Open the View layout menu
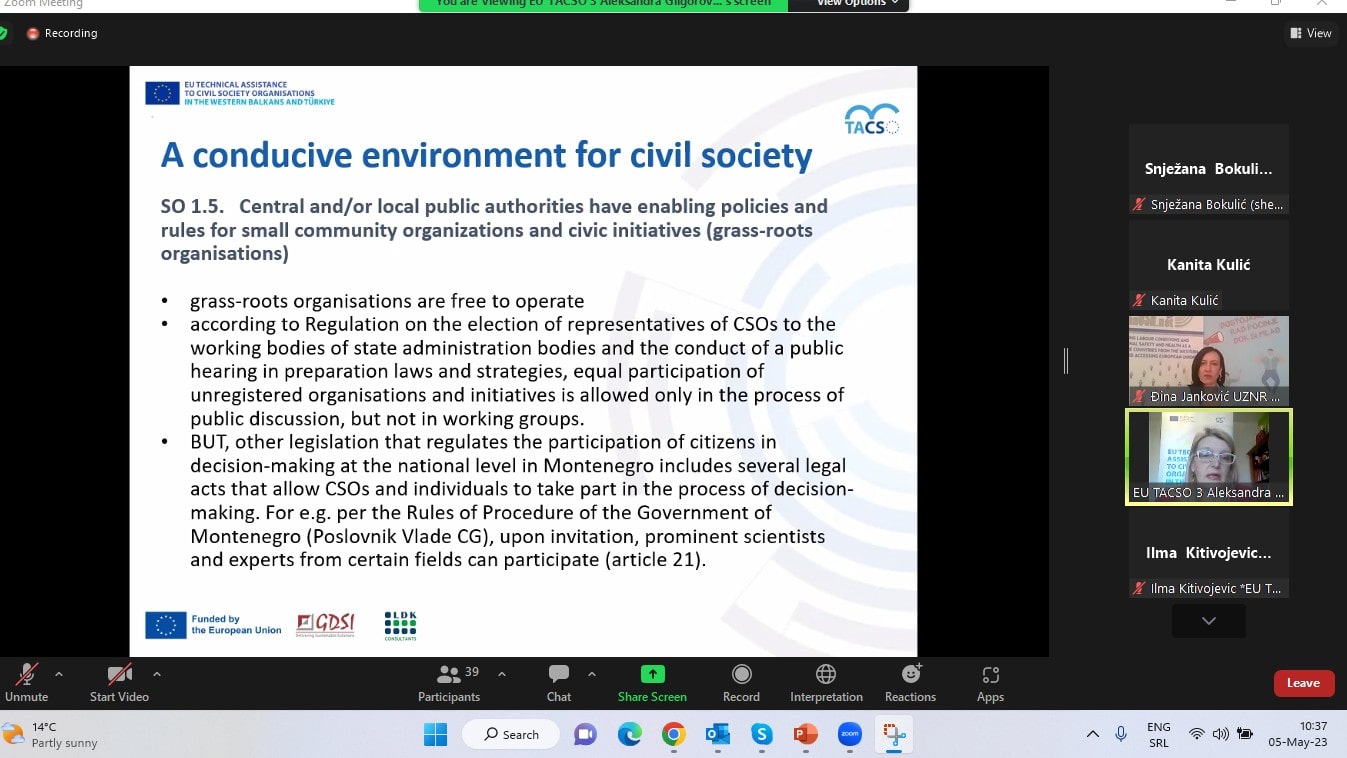Viewport: 1347px width, 758px height. pyautogui.click(x=1311, y=33)
